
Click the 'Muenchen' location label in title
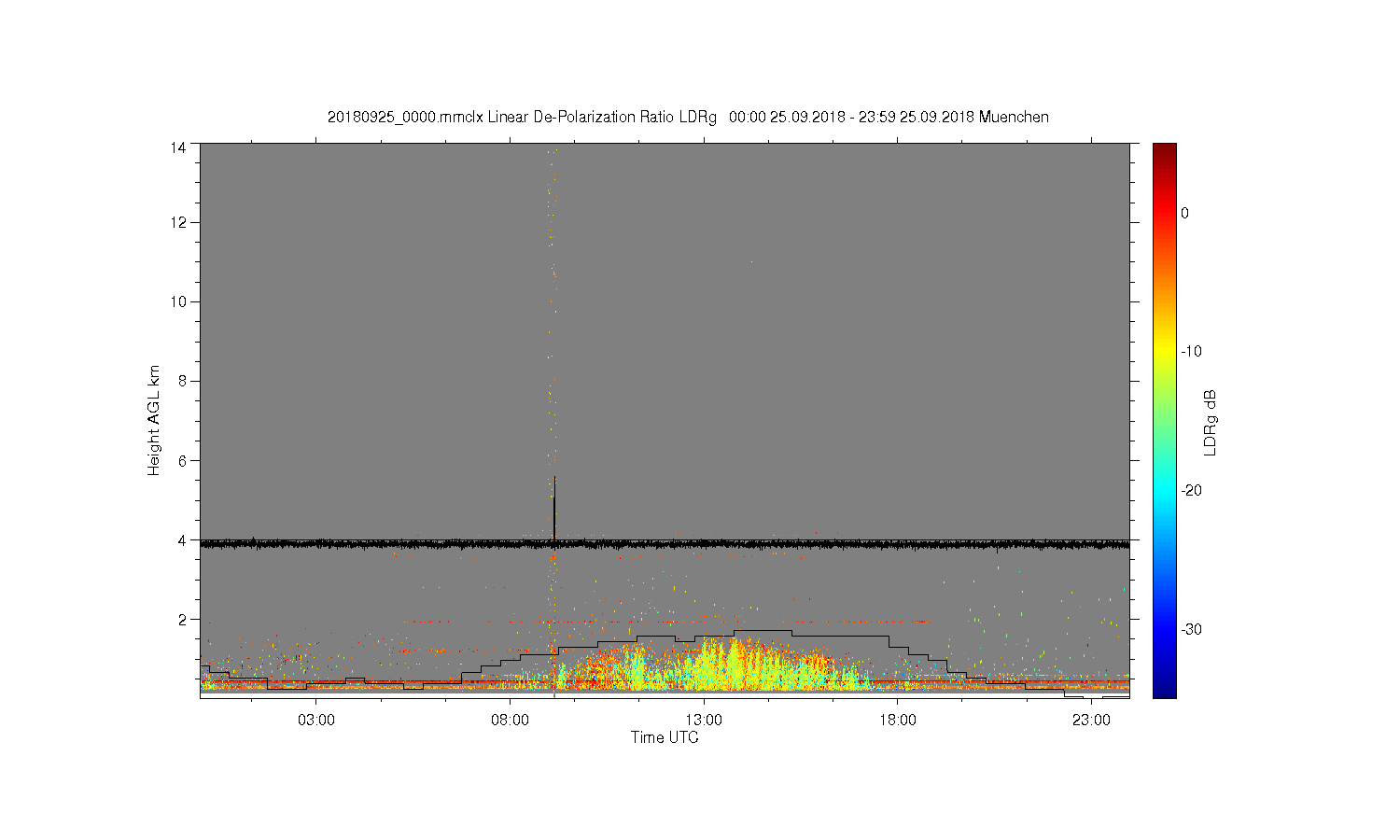[1014, 117]
